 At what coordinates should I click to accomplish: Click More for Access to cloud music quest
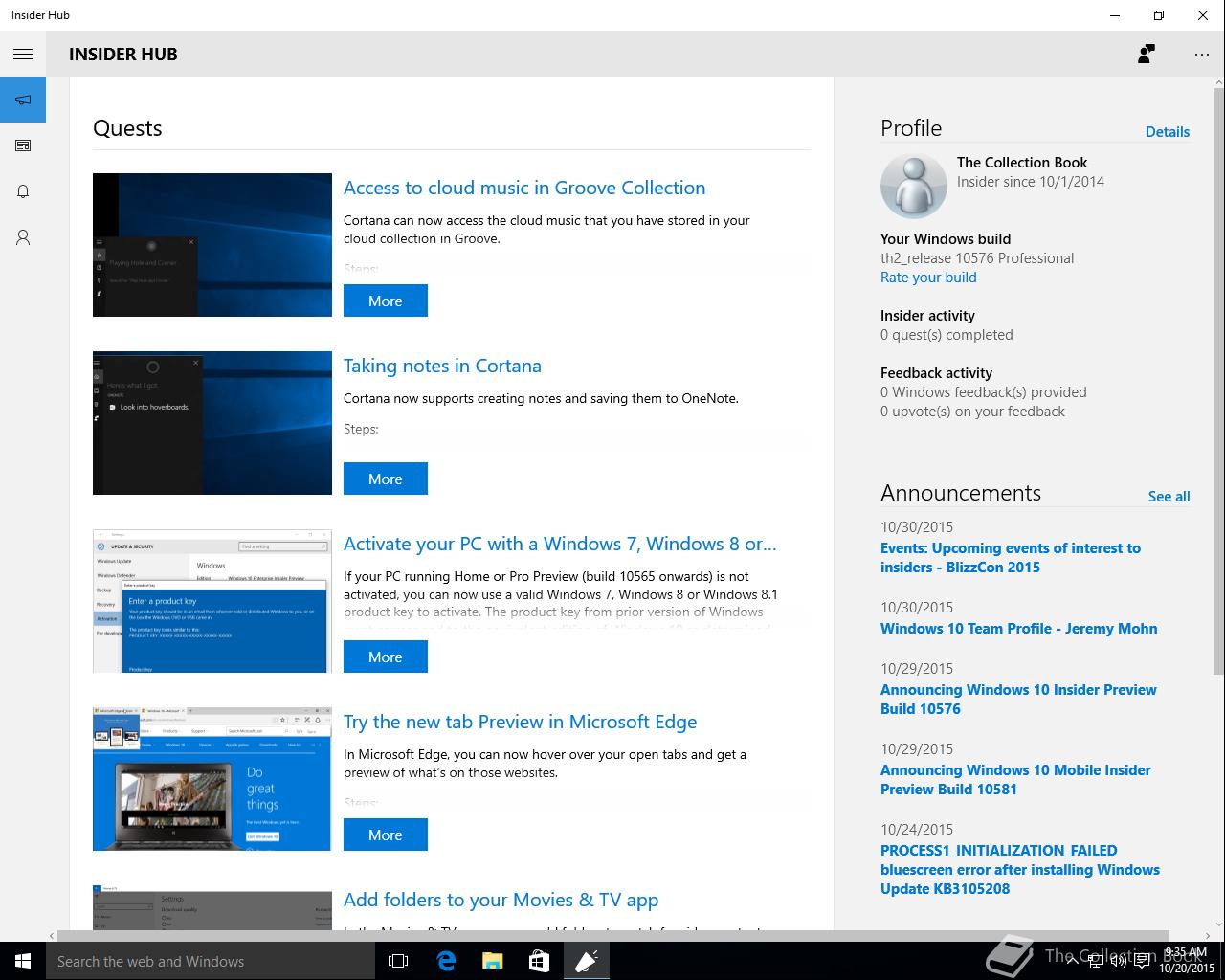[x=386, y=301]
